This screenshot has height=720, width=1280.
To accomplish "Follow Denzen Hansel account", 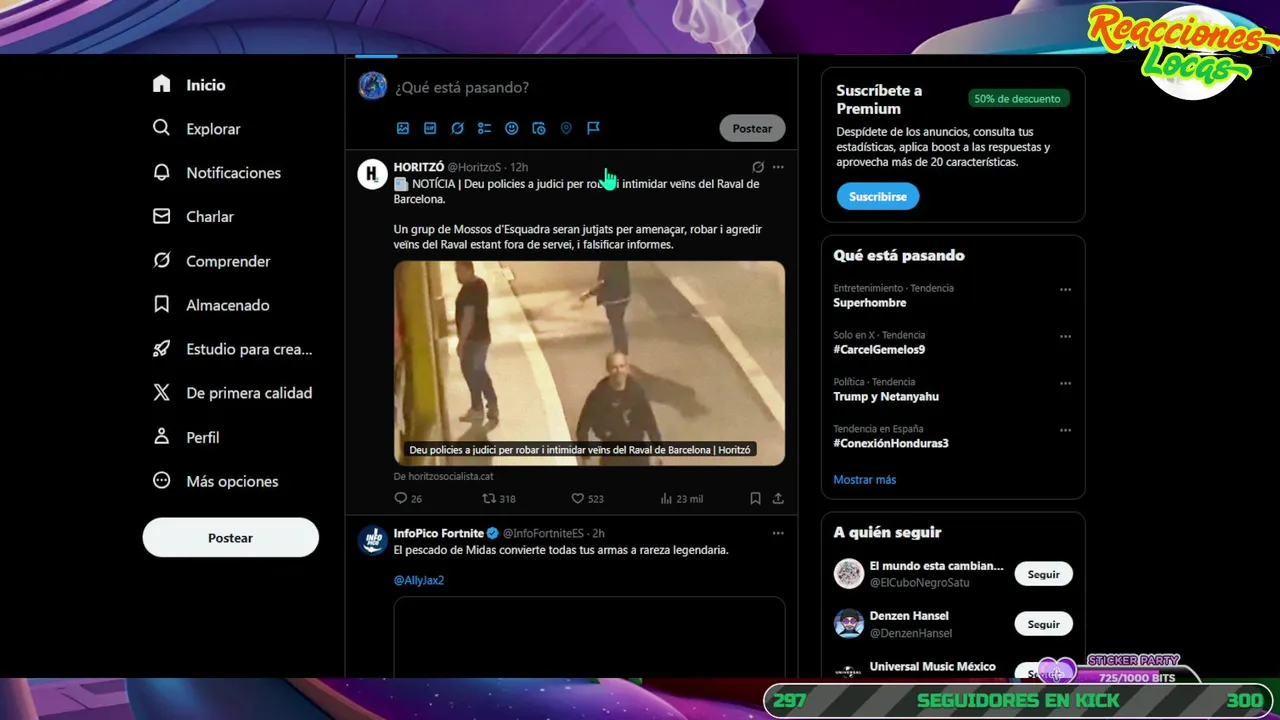I will pyautogui.click(x=1043, y=624).
